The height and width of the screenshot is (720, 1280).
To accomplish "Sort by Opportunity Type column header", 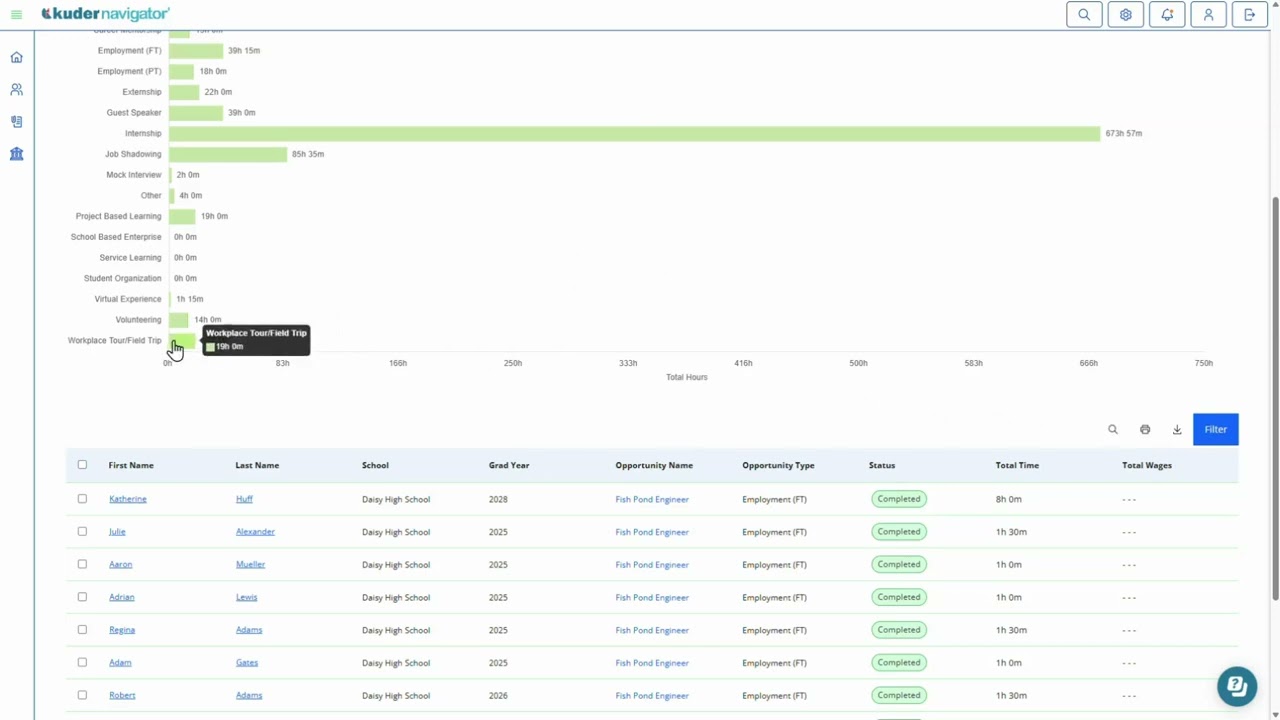I will (778, 465).
